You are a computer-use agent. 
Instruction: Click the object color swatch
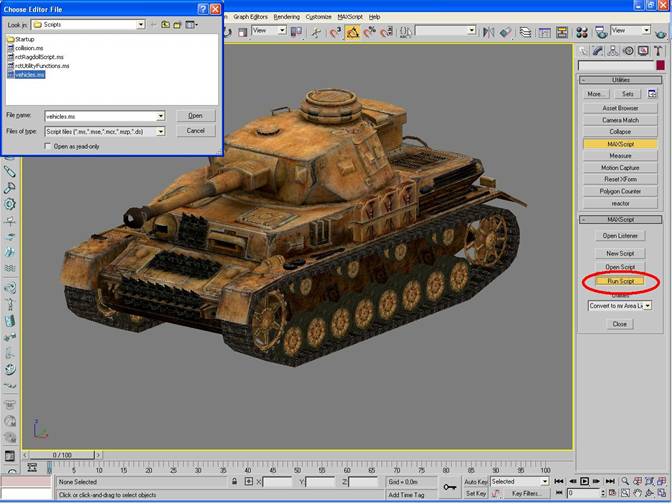pos(660,65)
